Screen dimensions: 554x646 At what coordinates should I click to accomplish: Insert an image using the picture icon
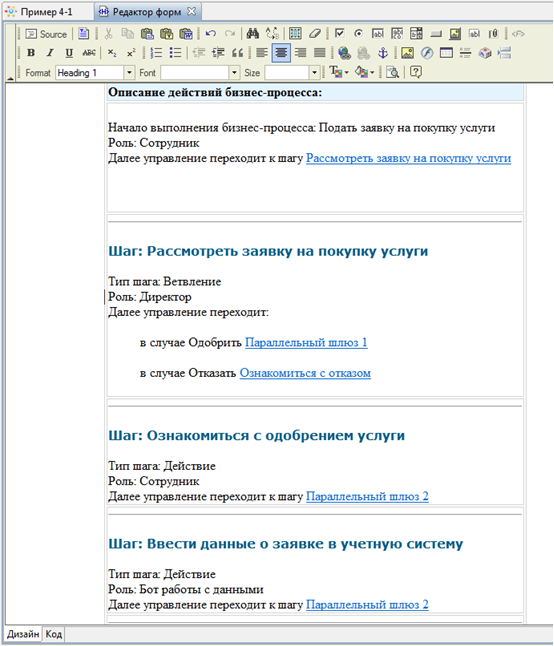coord(407,53)
